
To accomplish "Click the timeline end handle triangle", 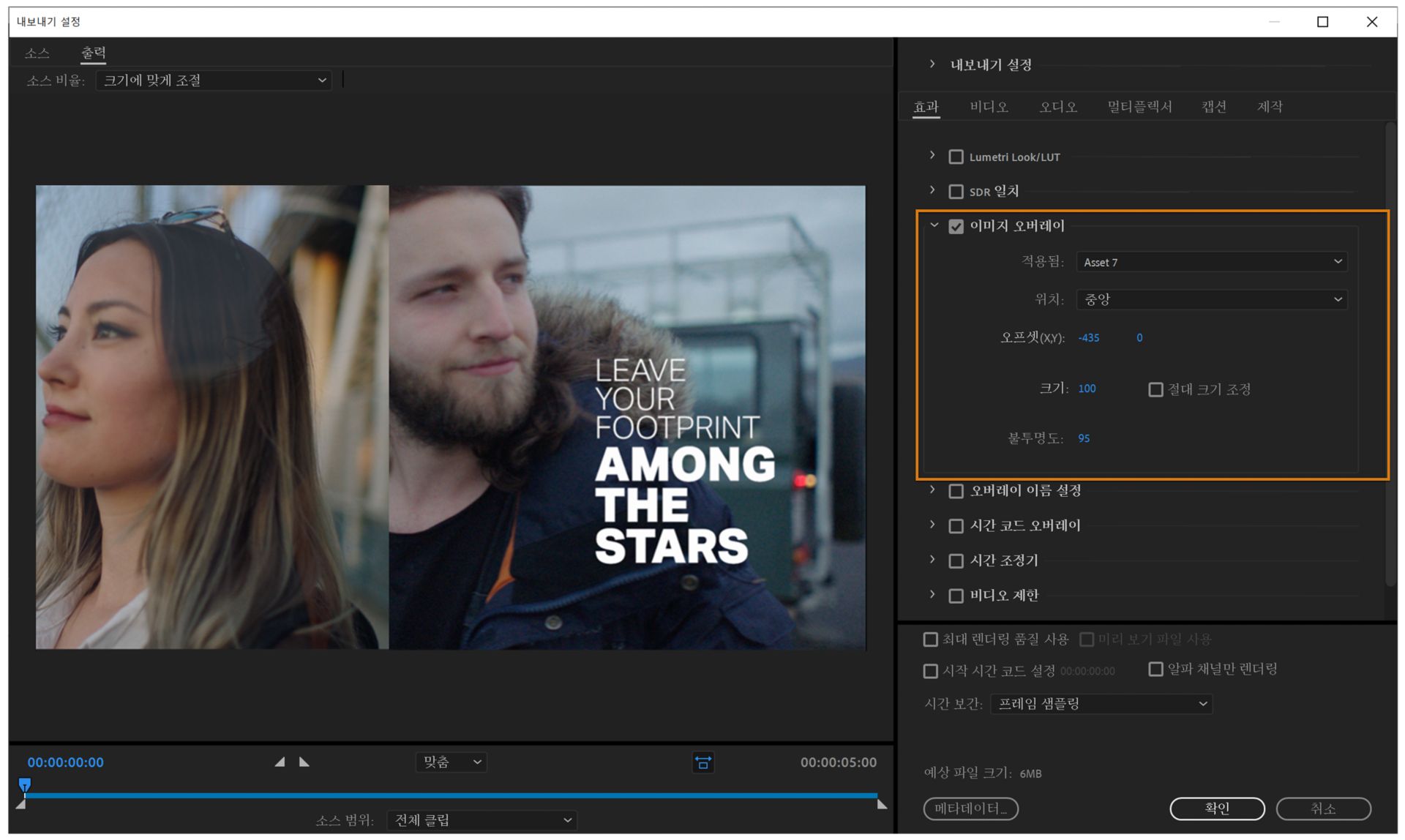I will 882,804.
